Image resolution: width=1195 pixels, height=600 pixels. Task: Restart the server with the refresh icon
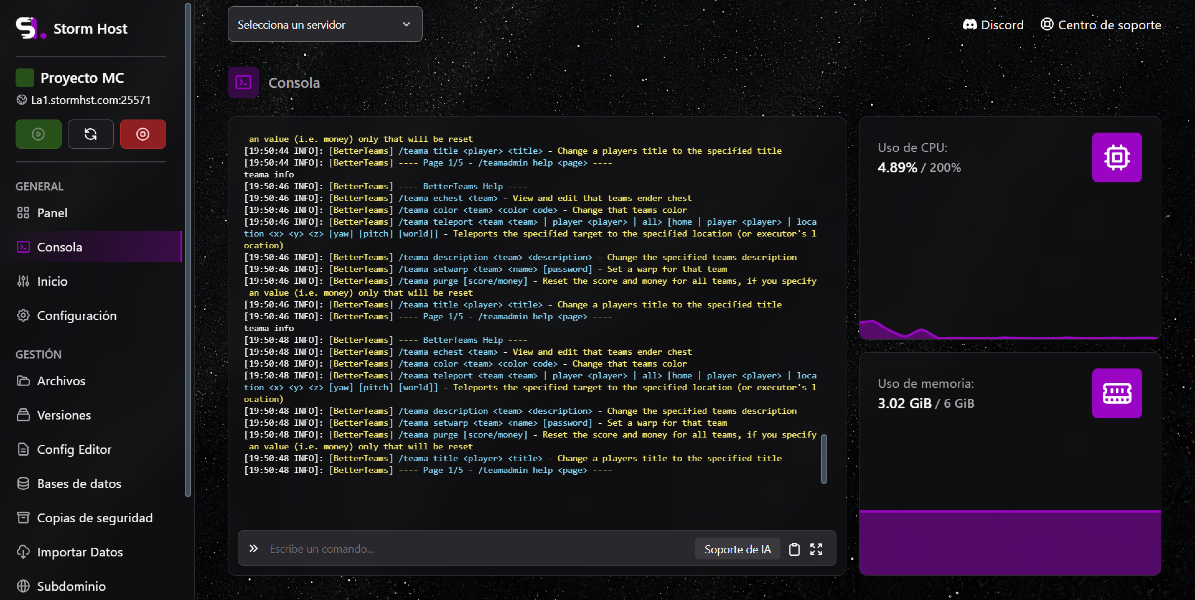pyautogui.click(x=91, y=134)
